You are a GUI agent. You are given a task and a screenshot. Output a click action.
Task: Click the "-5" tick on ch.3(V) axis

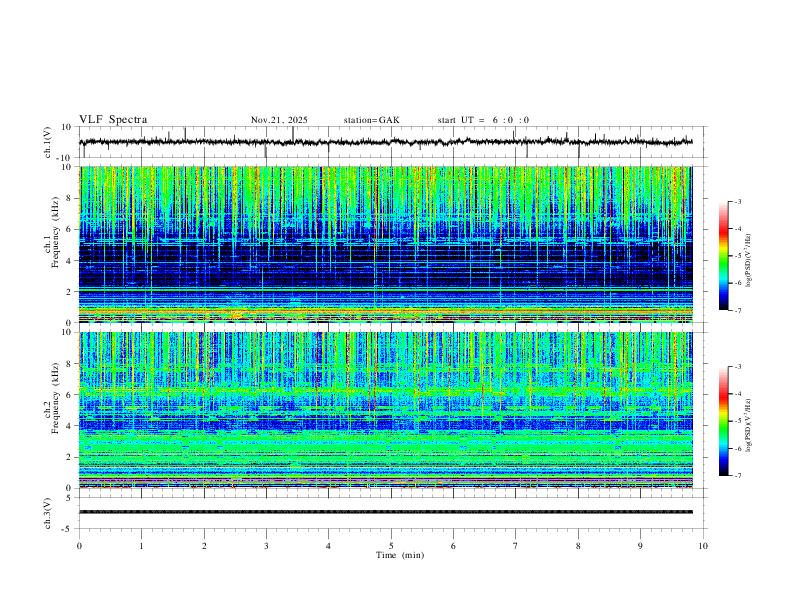click(x=68, y=529)
